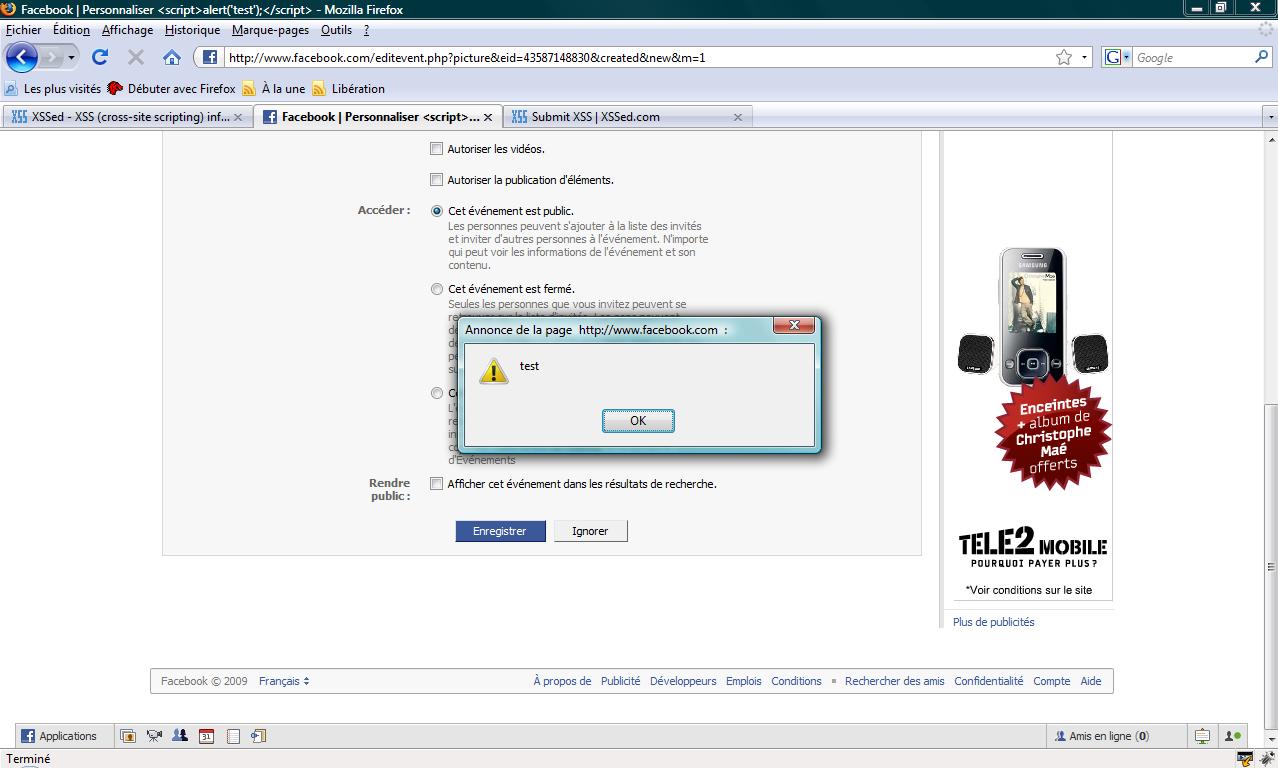Open 'Débuter avec Firefox' bookmark

[x=171, y=89]
